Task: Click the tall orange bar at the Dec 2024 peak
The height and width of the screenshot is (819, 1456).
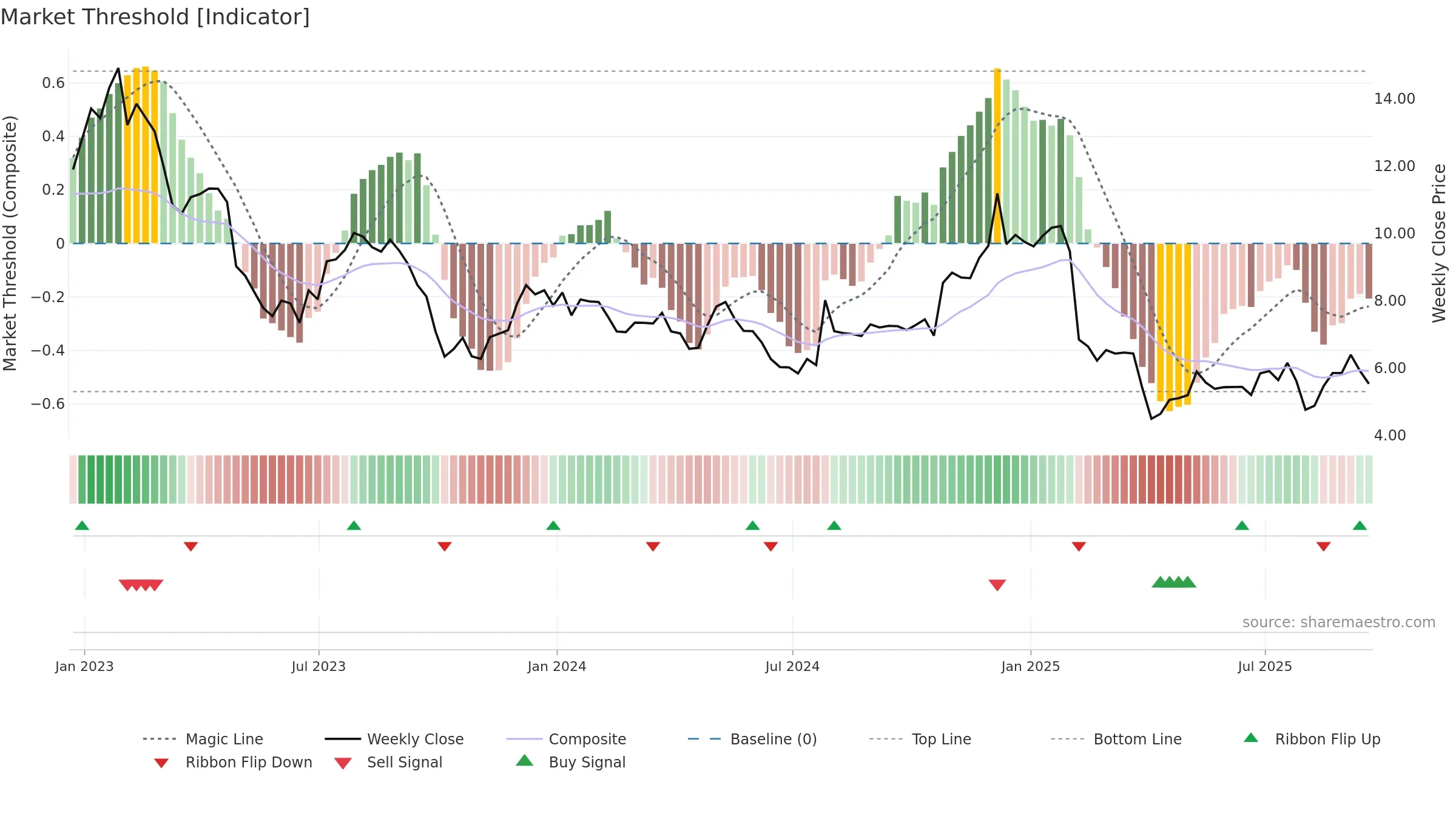Action: coord(997,156)
